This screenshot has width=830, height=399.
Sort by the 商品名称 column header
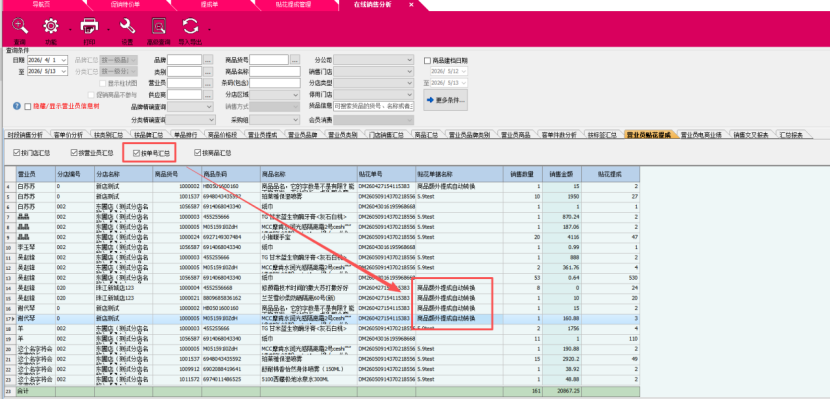[x=309, y=174]
